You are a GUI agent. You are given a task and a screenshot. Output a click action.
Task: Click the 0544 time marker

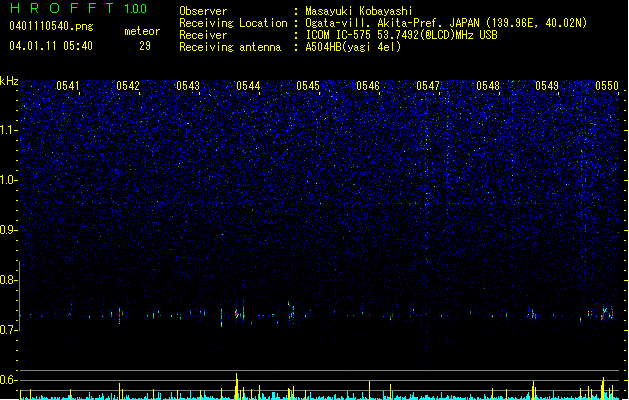[248, 86]
